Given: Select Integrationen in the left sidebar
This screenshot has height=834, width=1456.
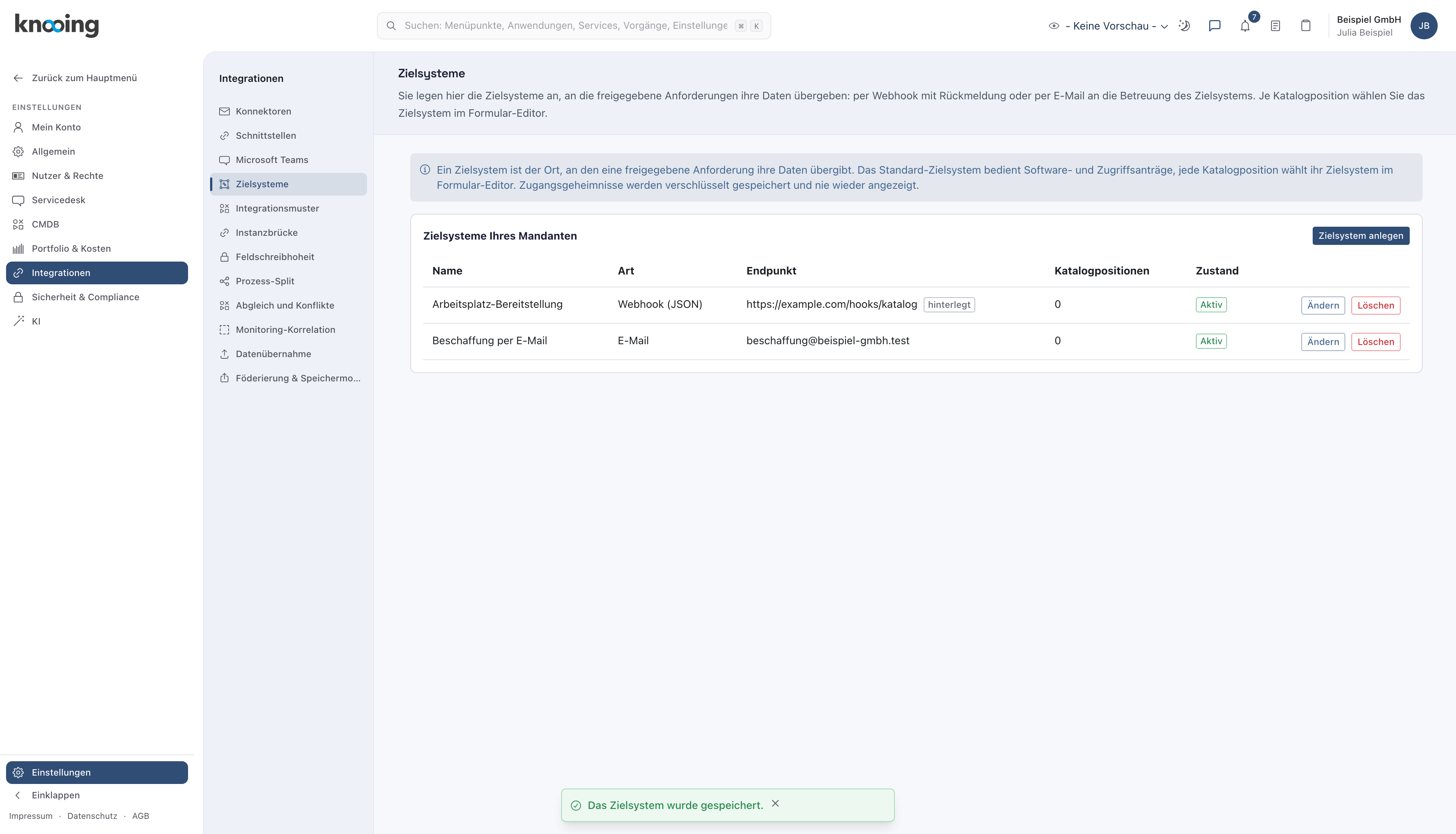Looking at the screenshot, I should point(97,273).
